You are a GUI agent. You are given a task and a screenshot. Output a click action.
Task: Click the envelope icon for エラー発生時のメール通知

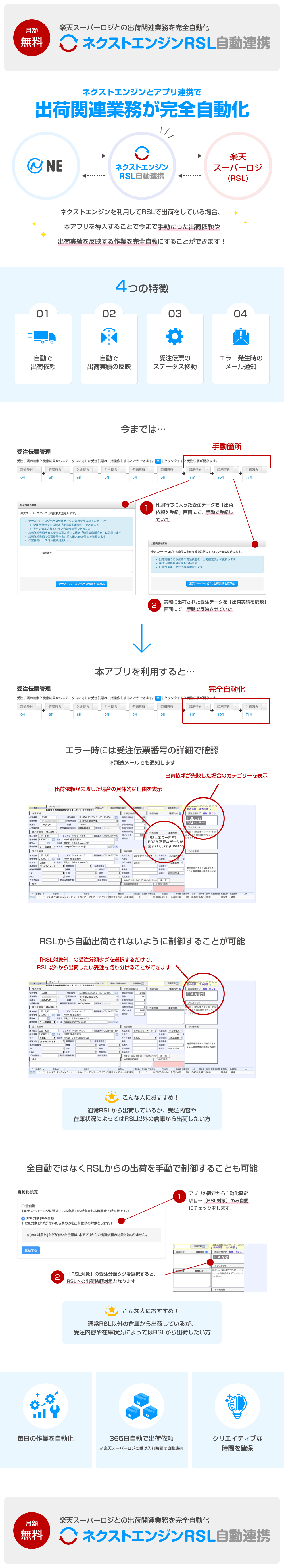241,336
